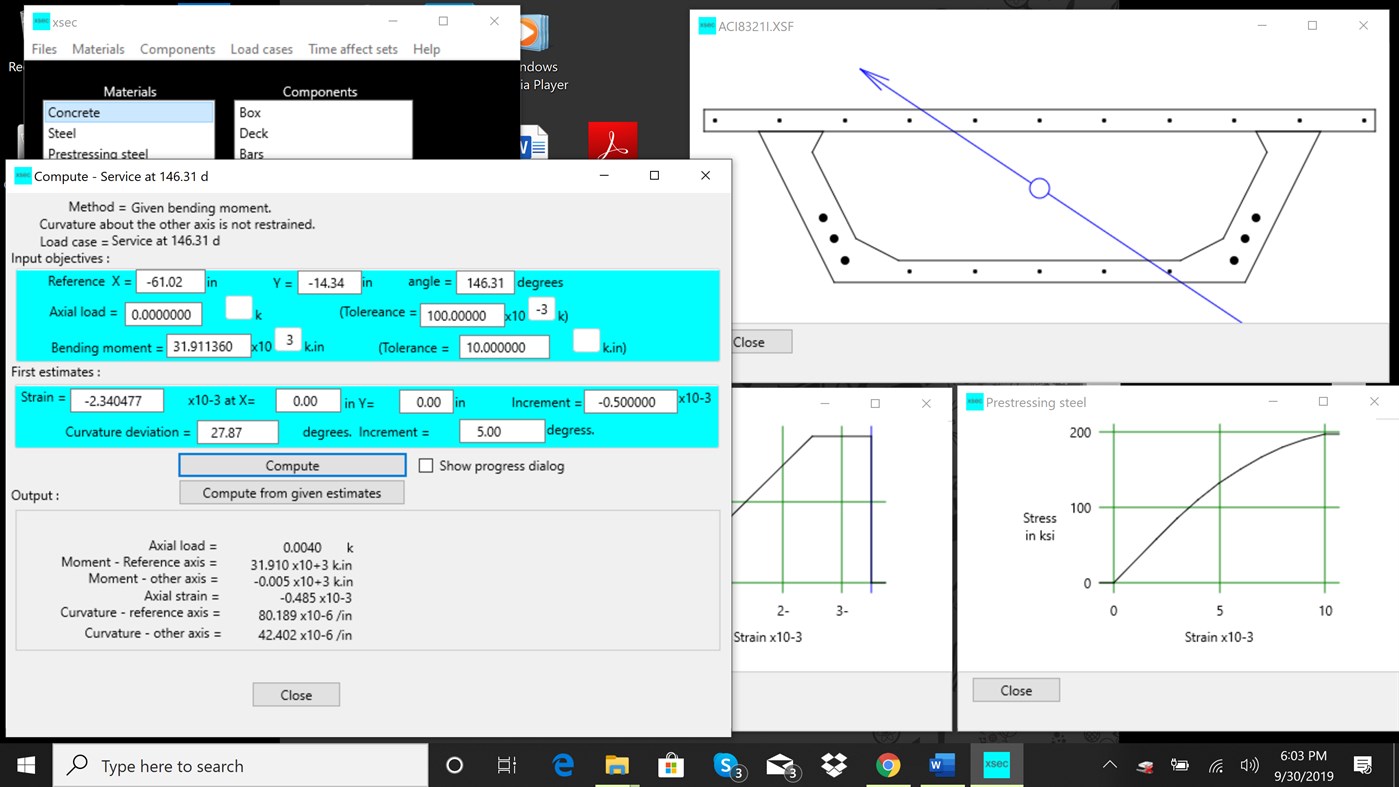The height and width of the screenshot is (787, 1399).
Task: Open the Help menu in xsec
Action: 426,48
